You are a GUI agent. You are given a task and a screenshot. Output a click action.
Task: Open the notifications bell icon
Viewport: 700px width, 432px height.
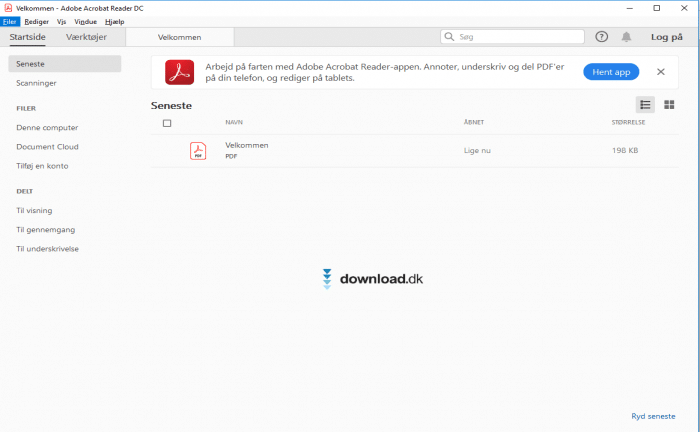[x=626, y=37]
